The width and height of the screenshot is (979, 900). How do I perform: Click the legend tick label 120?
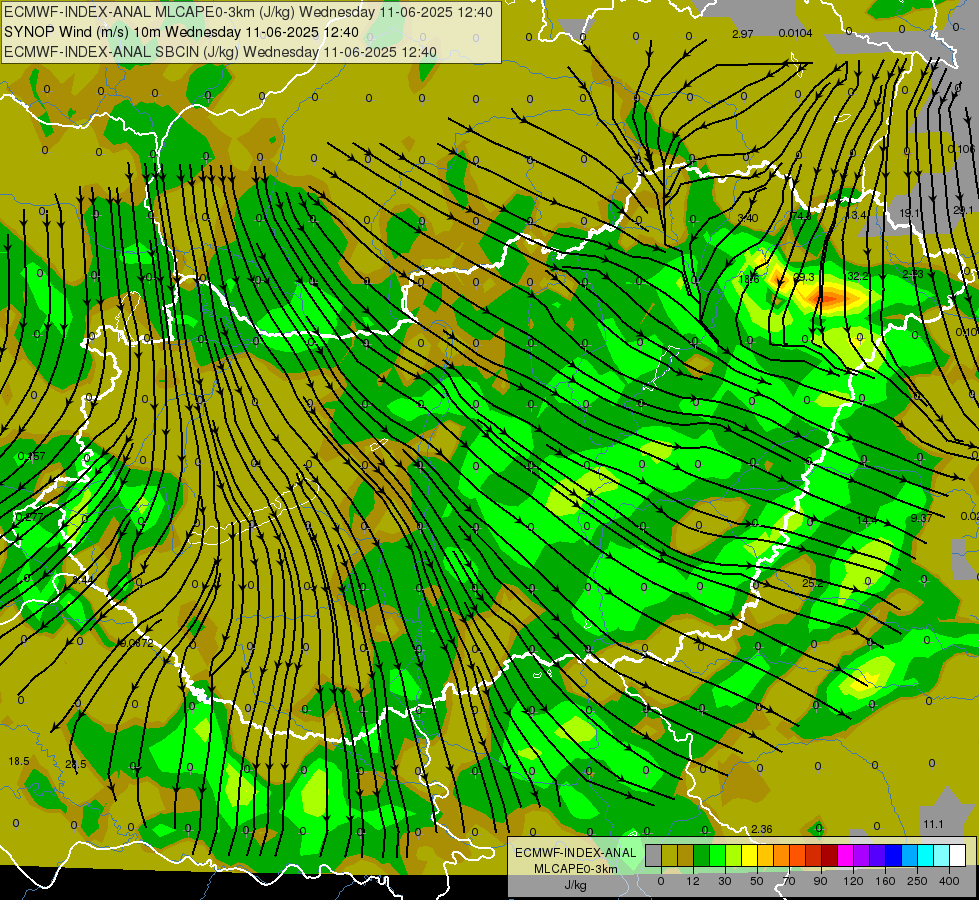tap(853, 881)
